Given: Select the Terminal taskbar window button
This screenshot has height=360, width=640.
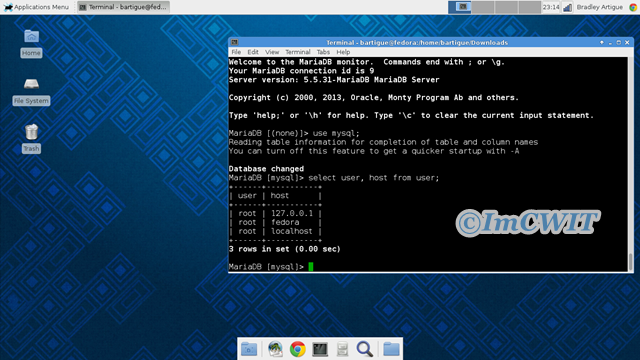Looking at the screenshot, I should tap(123, 7).
